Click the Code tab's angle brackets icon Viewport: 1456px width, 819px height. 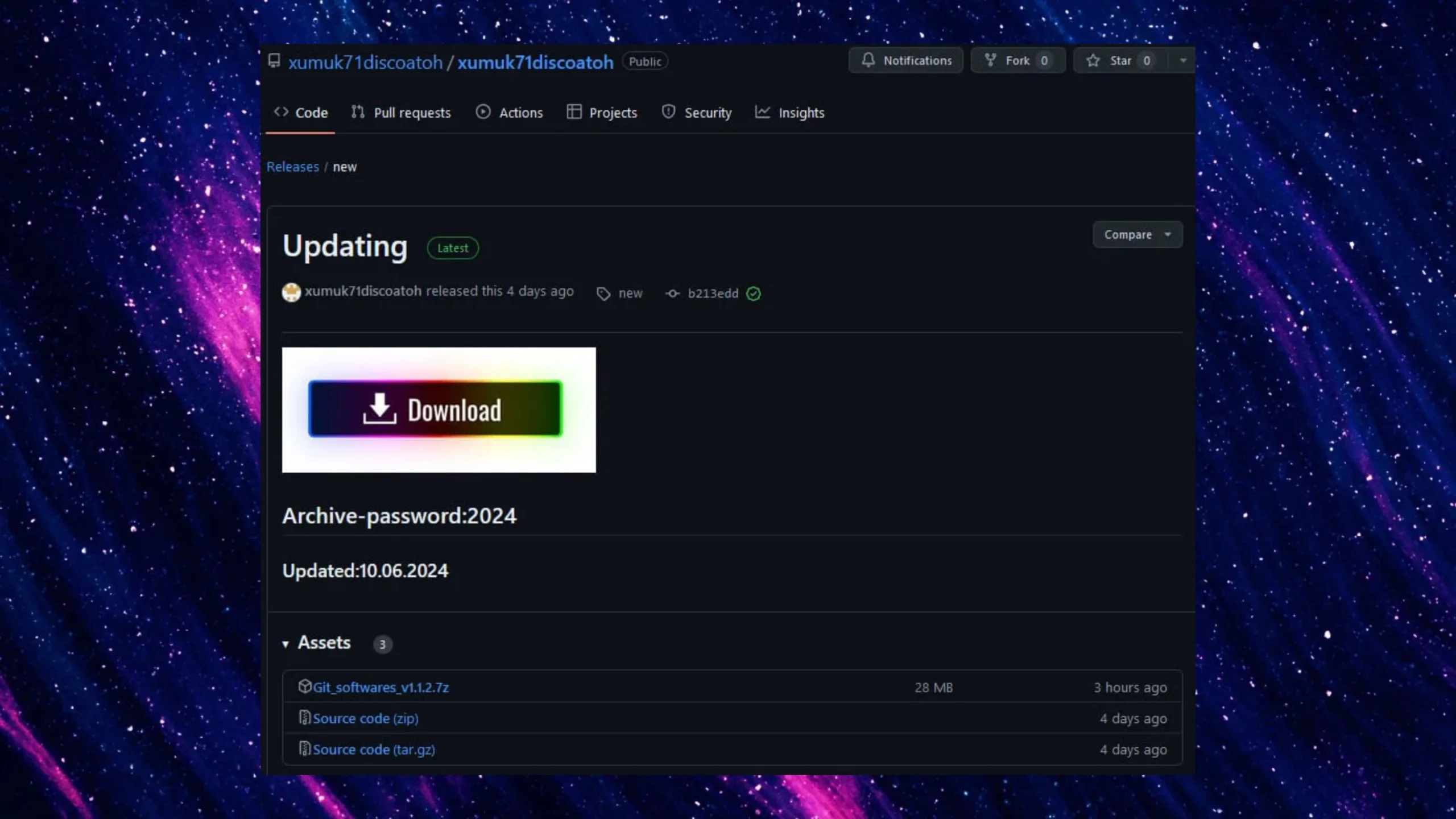[281, 111]
